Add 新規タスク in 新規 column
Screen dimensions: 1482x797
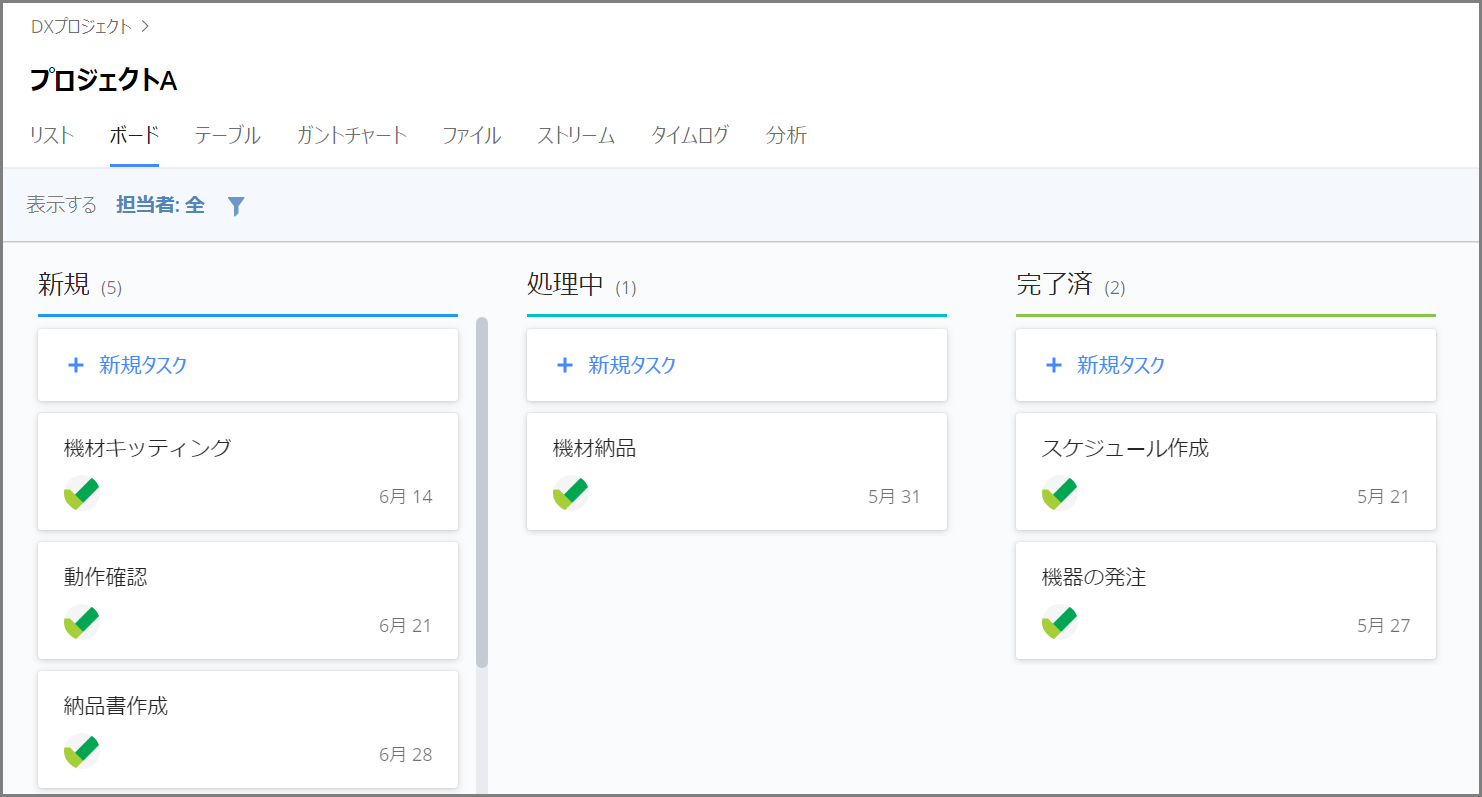pos(248,365)
